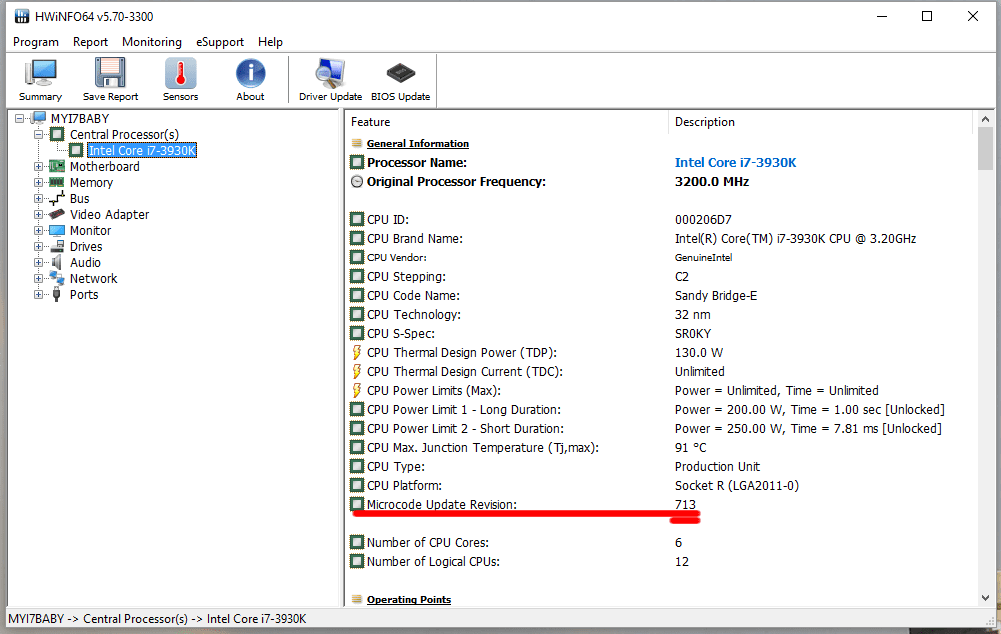Open the About info icon
Viewport: 1001px width, 634px height.
click(250, 79)
